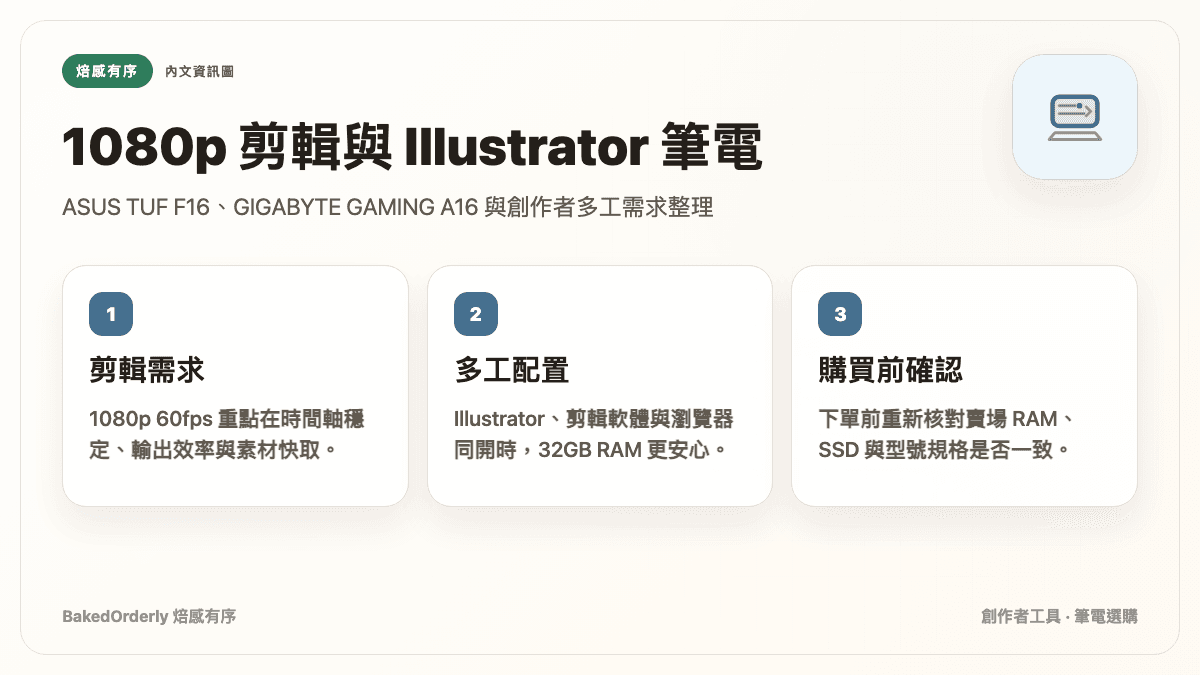
Task: Select the 內文資訊圖 label
Action: pos(200,71)
